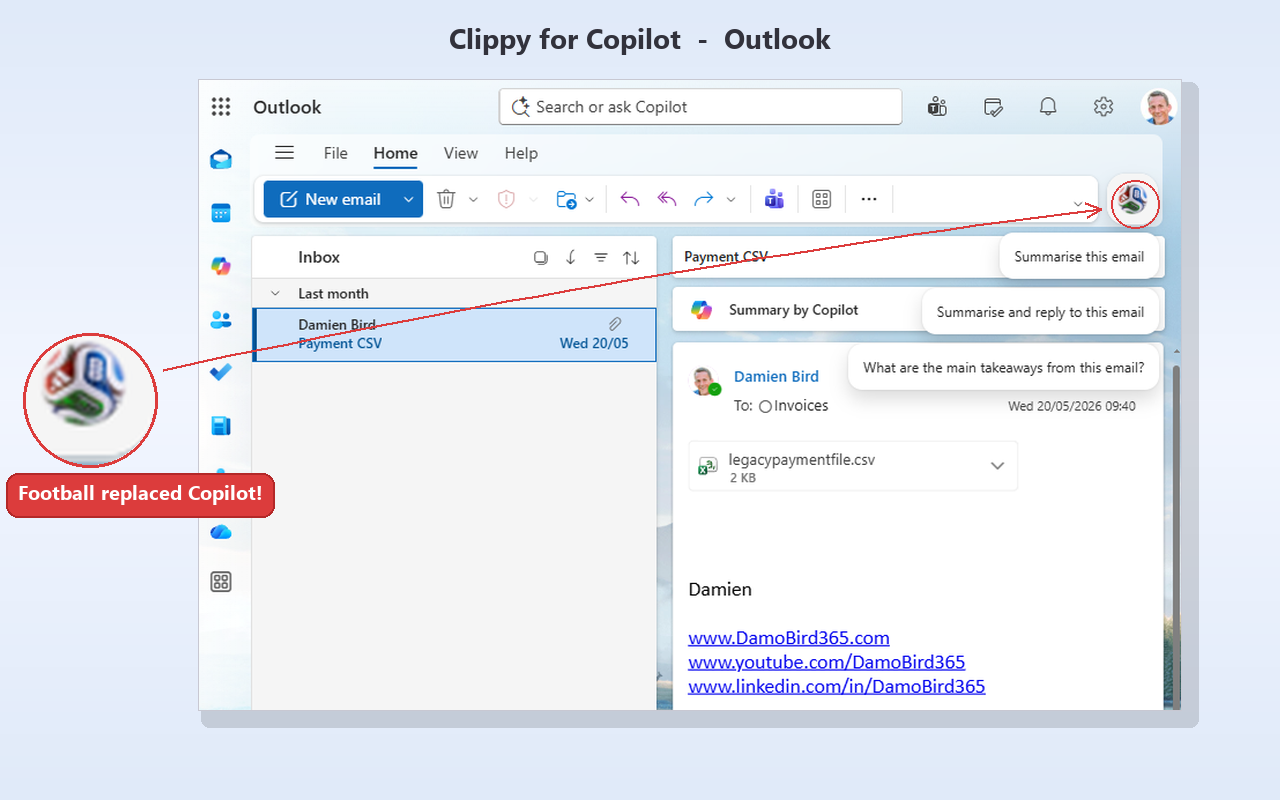Expand the Move to dropdown arrow
The image size is (1280, 800).
(x=590, y=199)
